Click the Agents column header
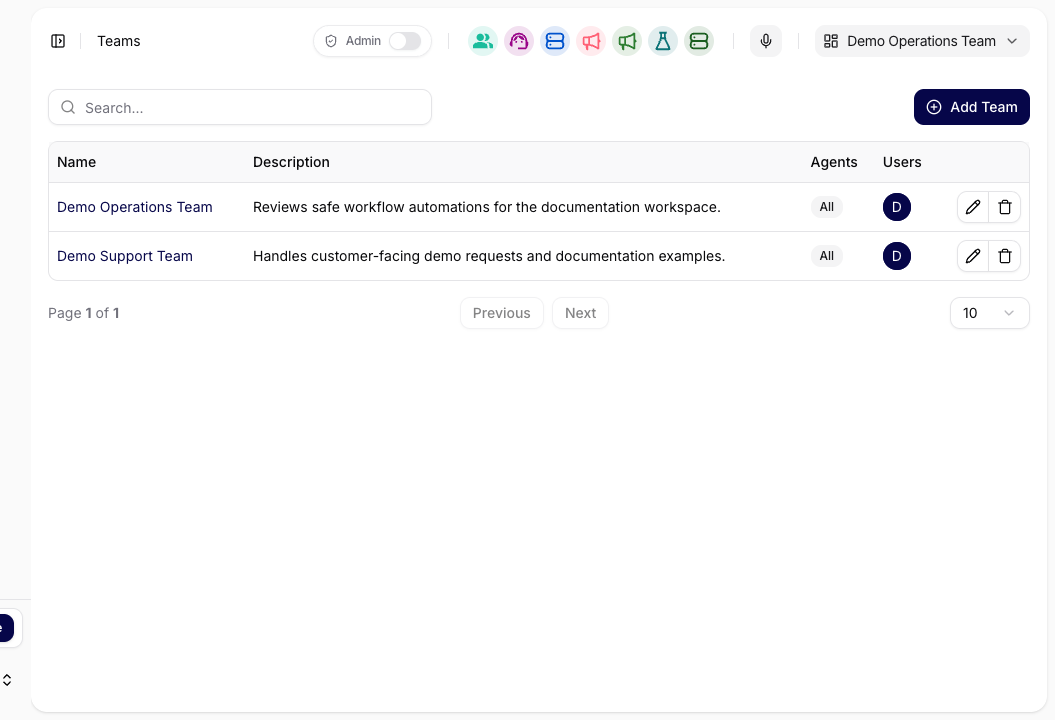This screenshot has width=1055, height=720. pos(834,162)
